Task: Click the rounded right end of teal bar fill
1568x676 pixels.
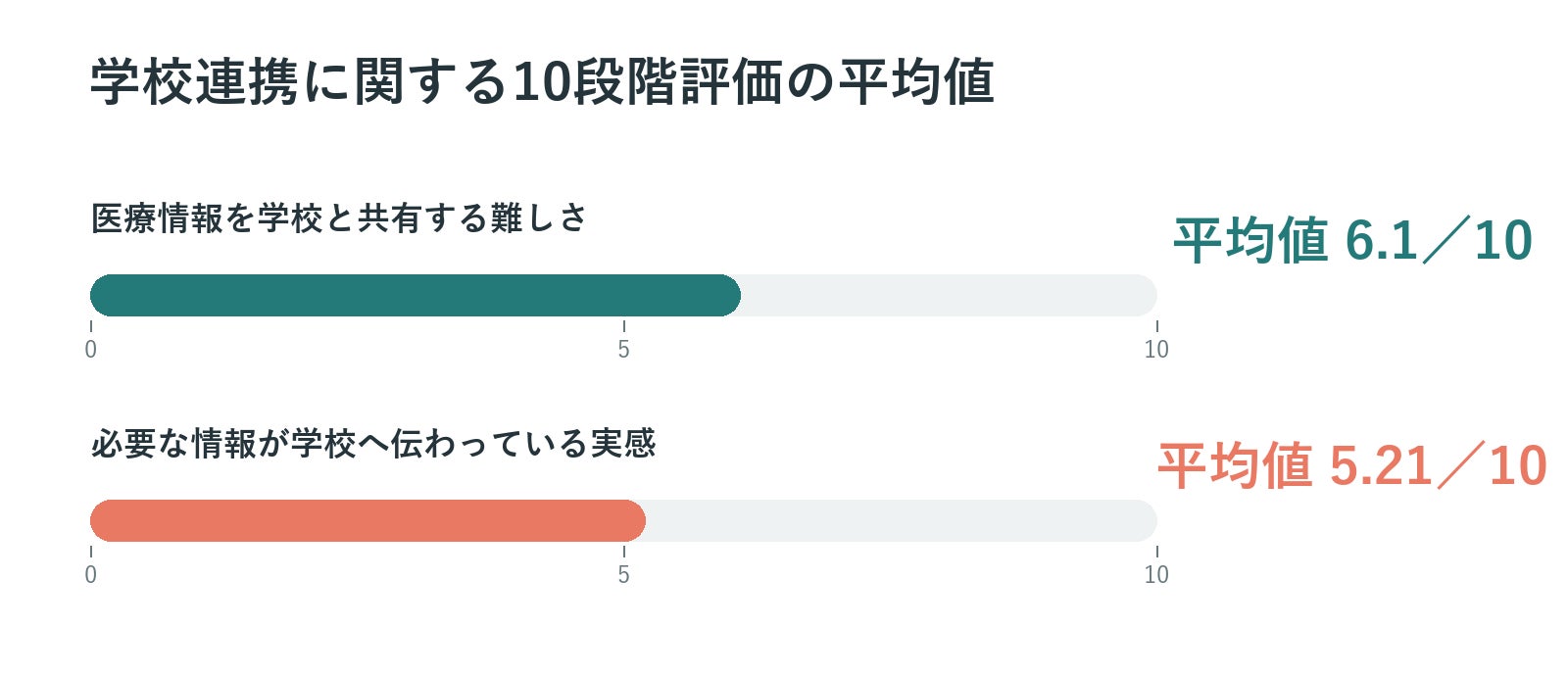Action: pyautogui.click(x=731, y=295)
